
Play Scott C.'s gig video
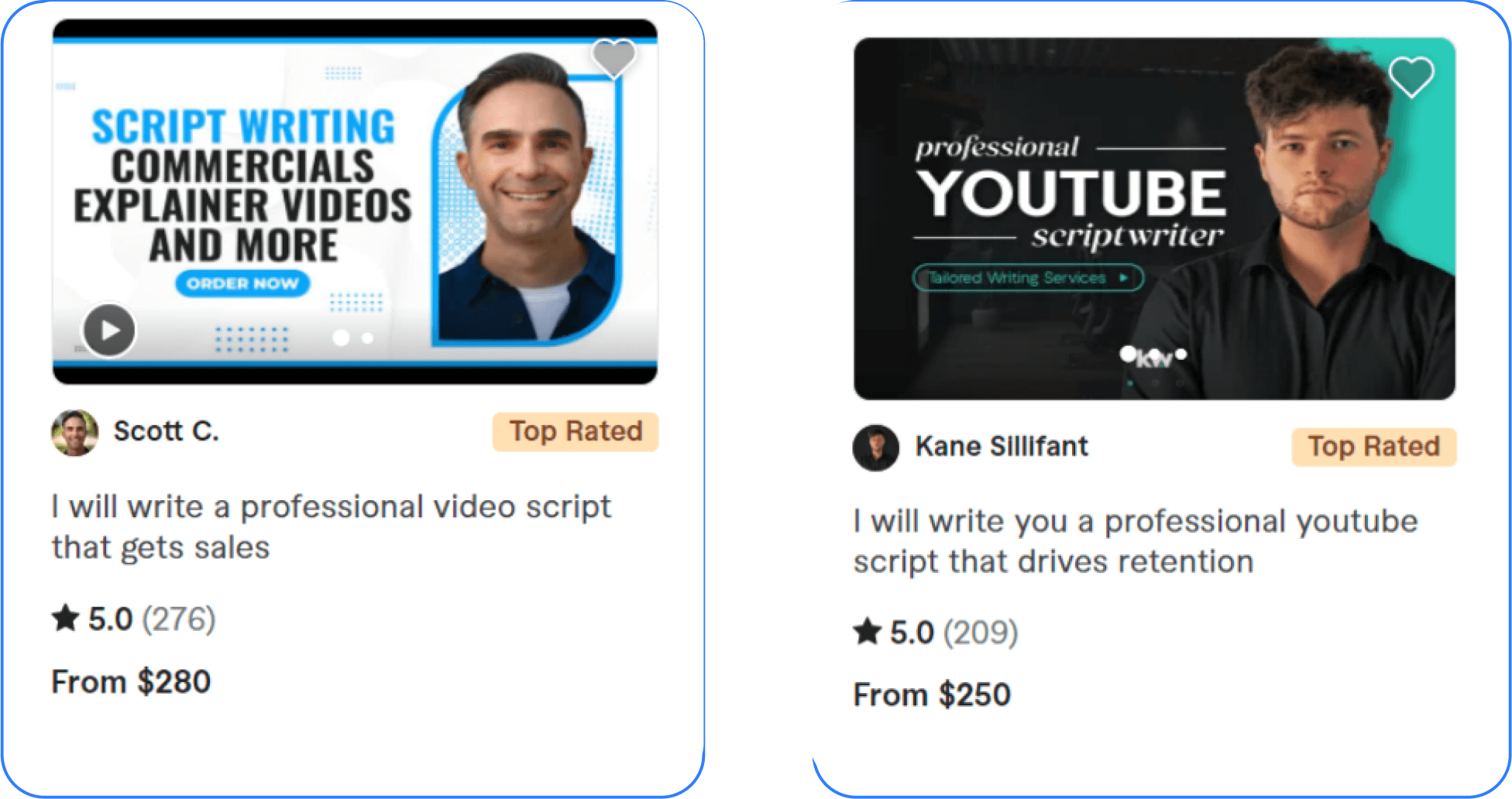pos(109,330)
